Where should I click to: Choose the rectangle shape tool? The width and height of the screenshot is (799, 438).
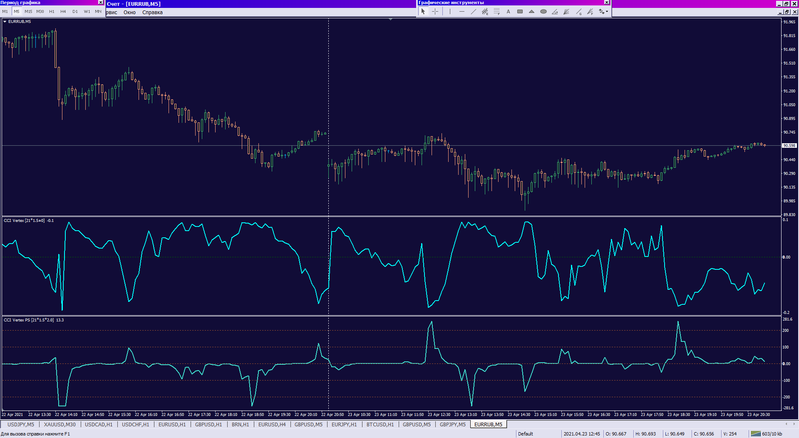click(520, 11)
